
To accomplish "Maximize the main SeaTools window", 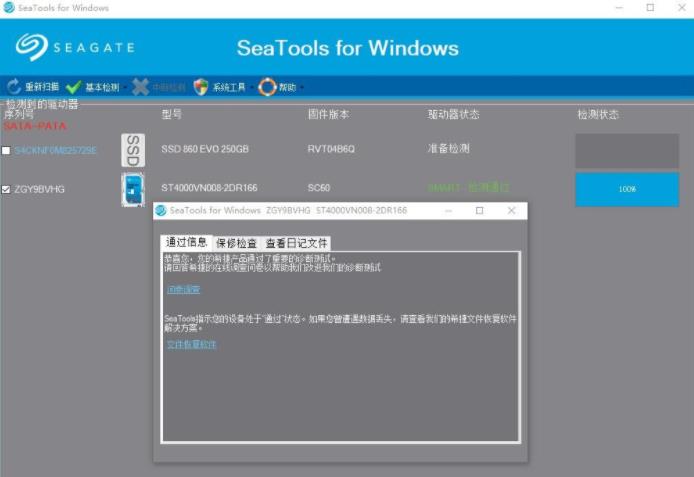I will tap(650, 8).
